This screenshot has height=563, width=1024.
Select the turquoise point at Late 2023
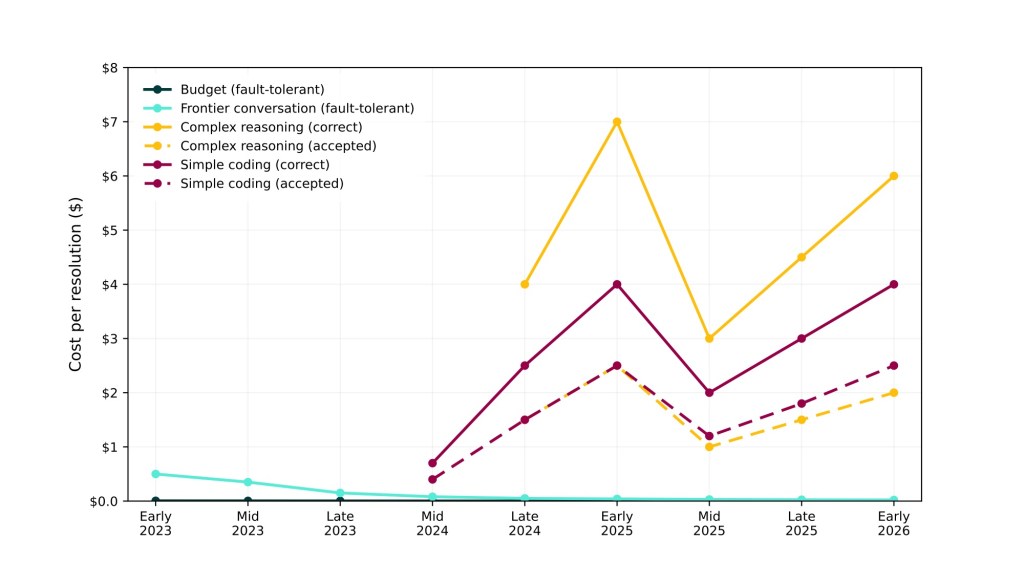[x=340, y=493]
